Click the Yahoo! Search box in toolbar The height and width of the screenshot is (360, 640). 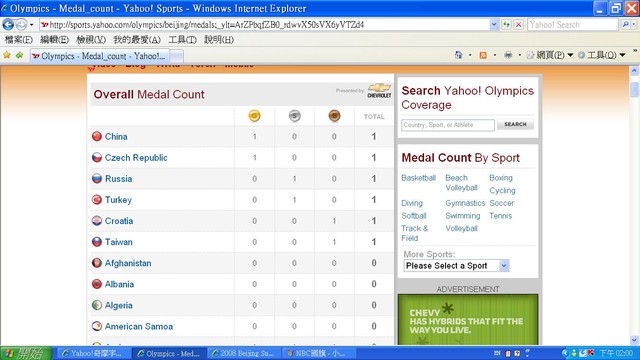[x=573, y=24]
